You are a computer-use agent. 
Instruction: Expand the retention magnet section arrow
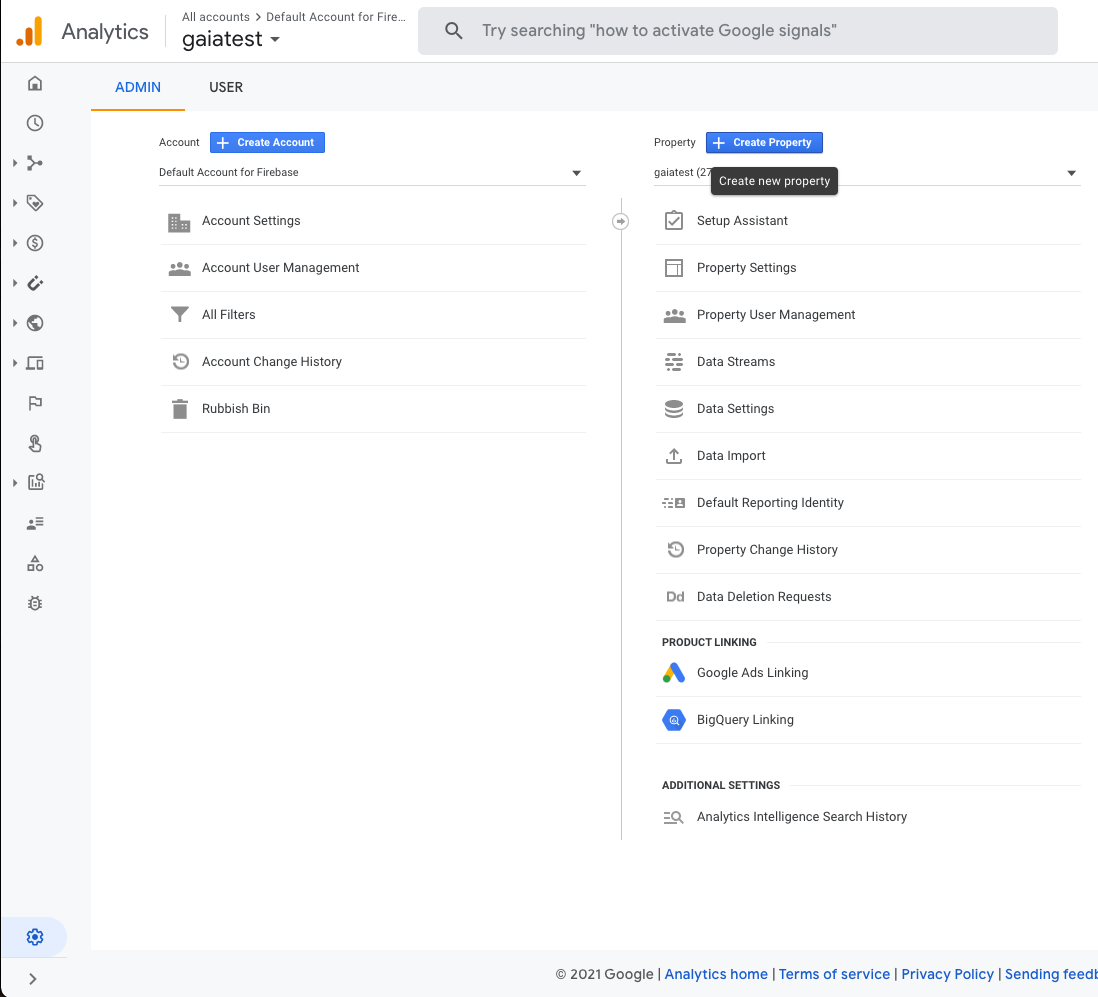(x=15, y=283)
